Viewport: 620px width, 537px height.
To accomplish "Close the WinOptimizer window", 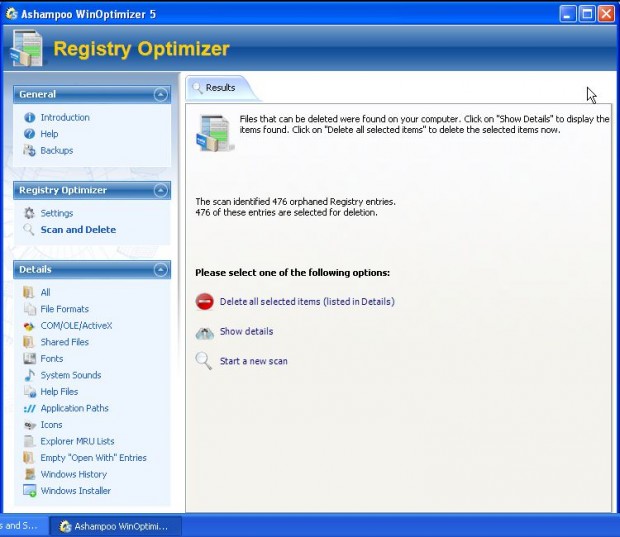I will [606, 14].
